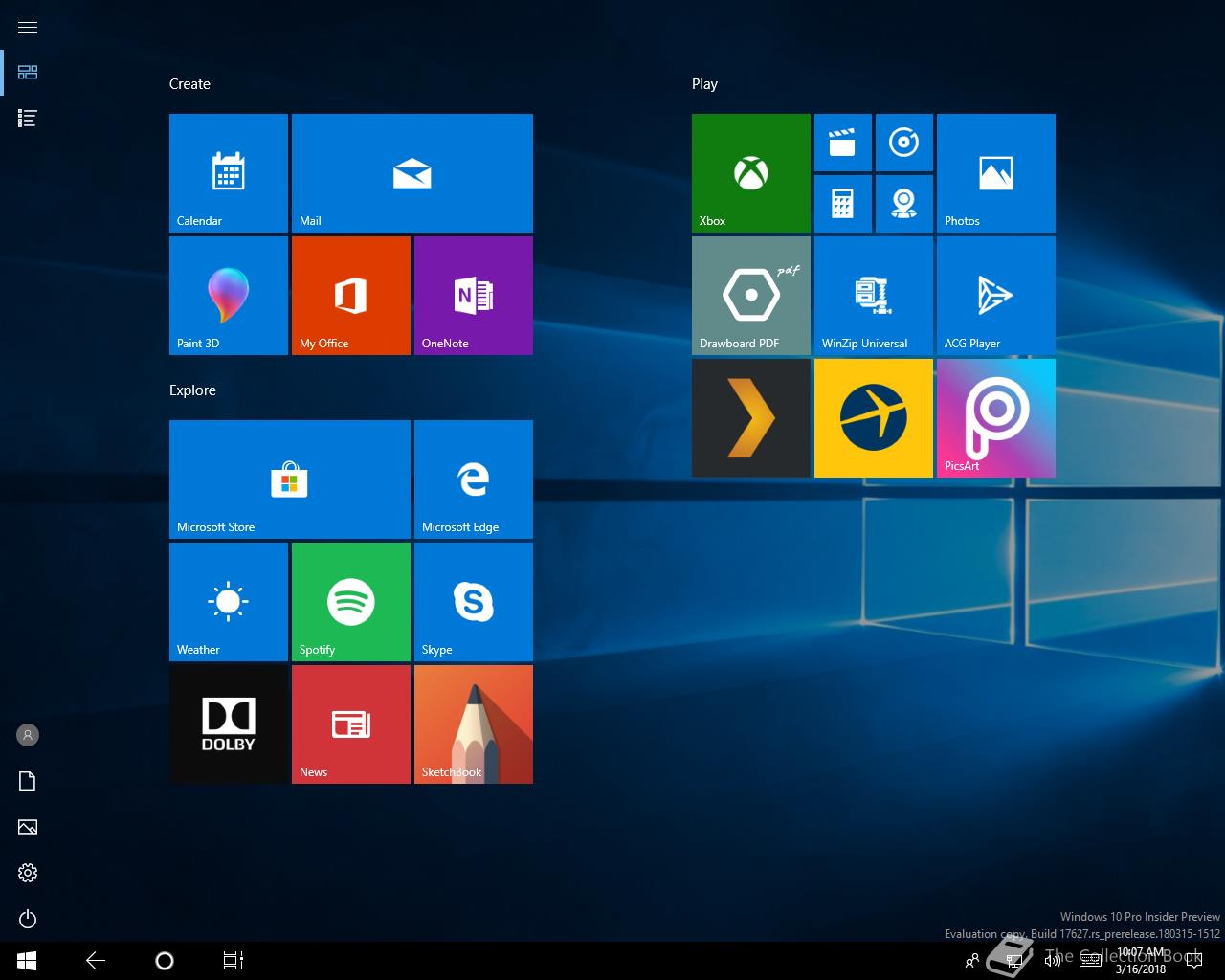
Task: Open the Movies & TV small tile
Action: point(843,143)
